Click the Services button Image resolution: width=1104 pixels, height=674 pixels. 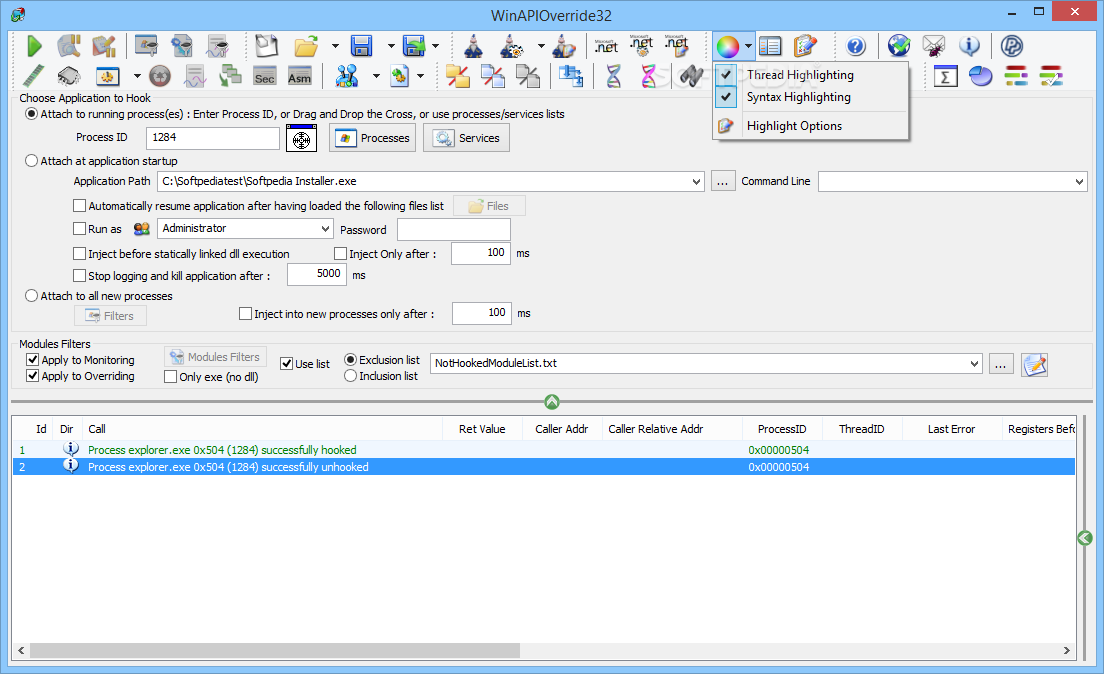pyautogui.click(x=466, y=138)
